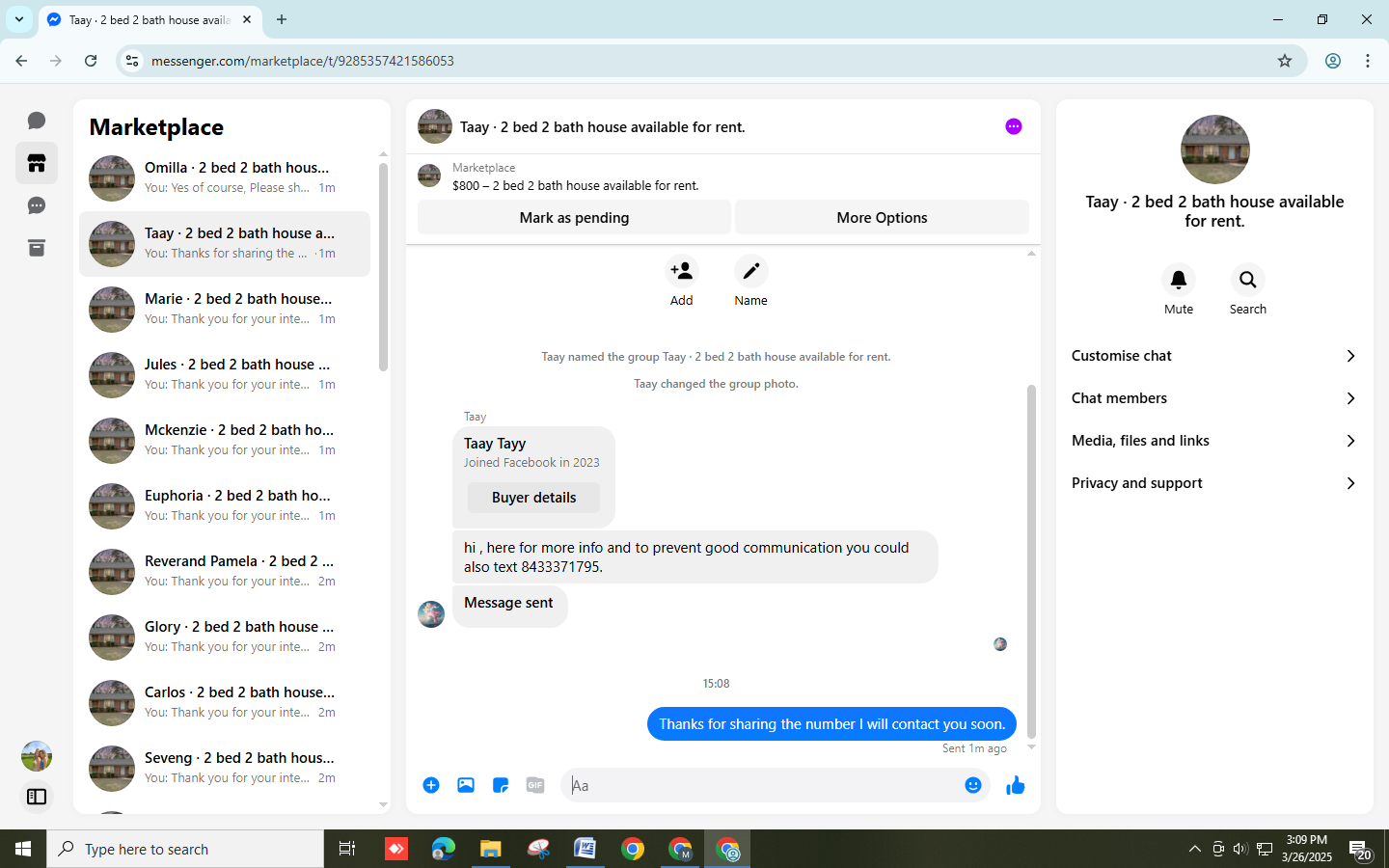Viewport: 1389px width, 868px height.
Task: Open Chrome three-dot menu
Action: pos(1368,61)
